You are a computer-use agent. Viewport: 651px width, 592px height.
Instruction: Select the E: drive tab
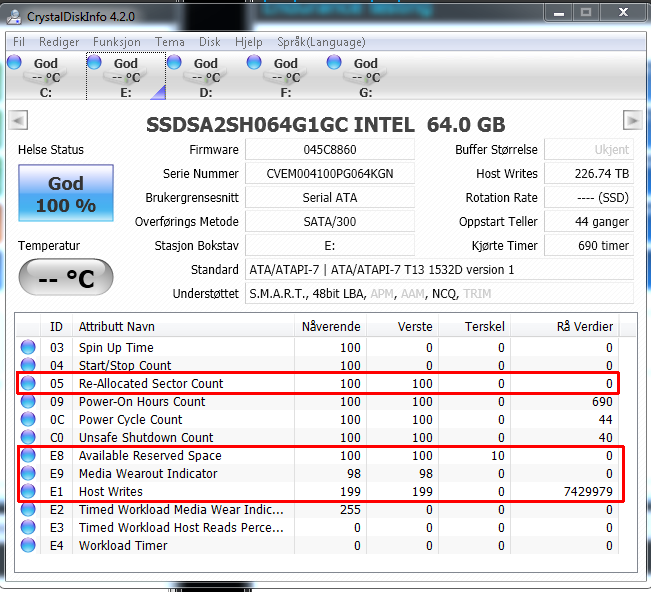[x=126, y=77]
